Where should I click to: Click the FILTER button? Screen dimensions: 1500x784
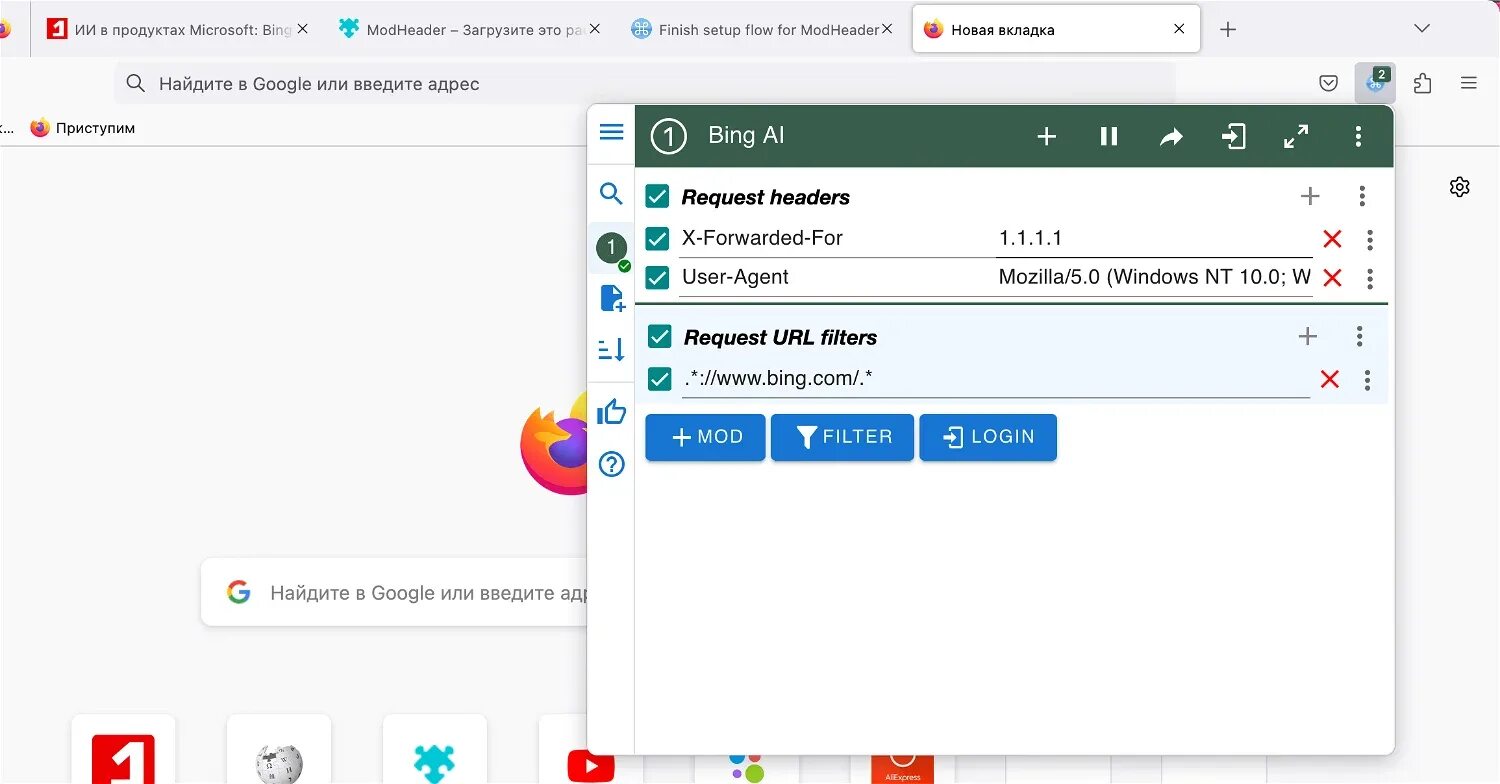pos(842,437)
